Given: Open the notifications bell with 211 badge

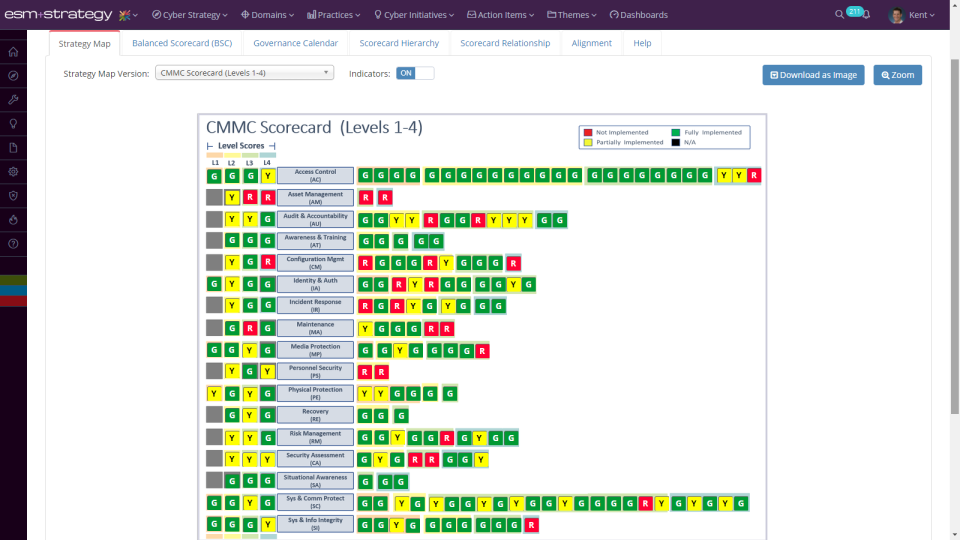Looking at the screenshot, I should coord(866,15).
